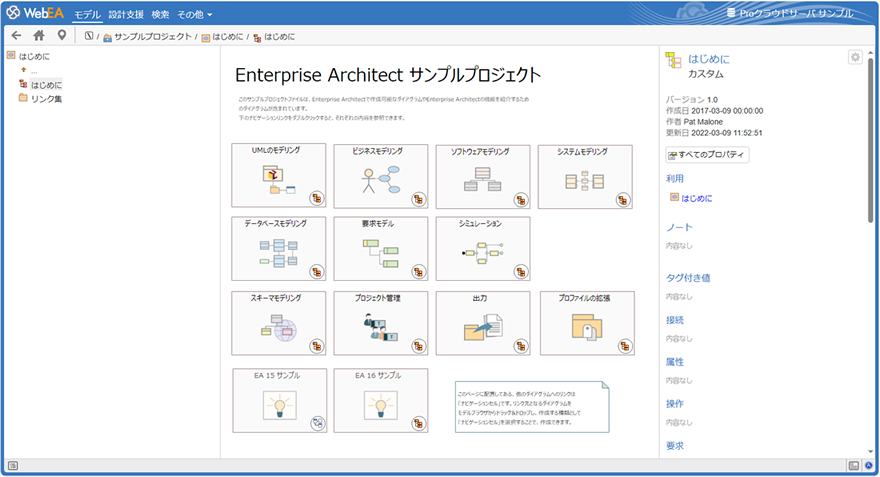
Task: Open the root model icon in breadcrumb
Action: click(x=89, y=36)
